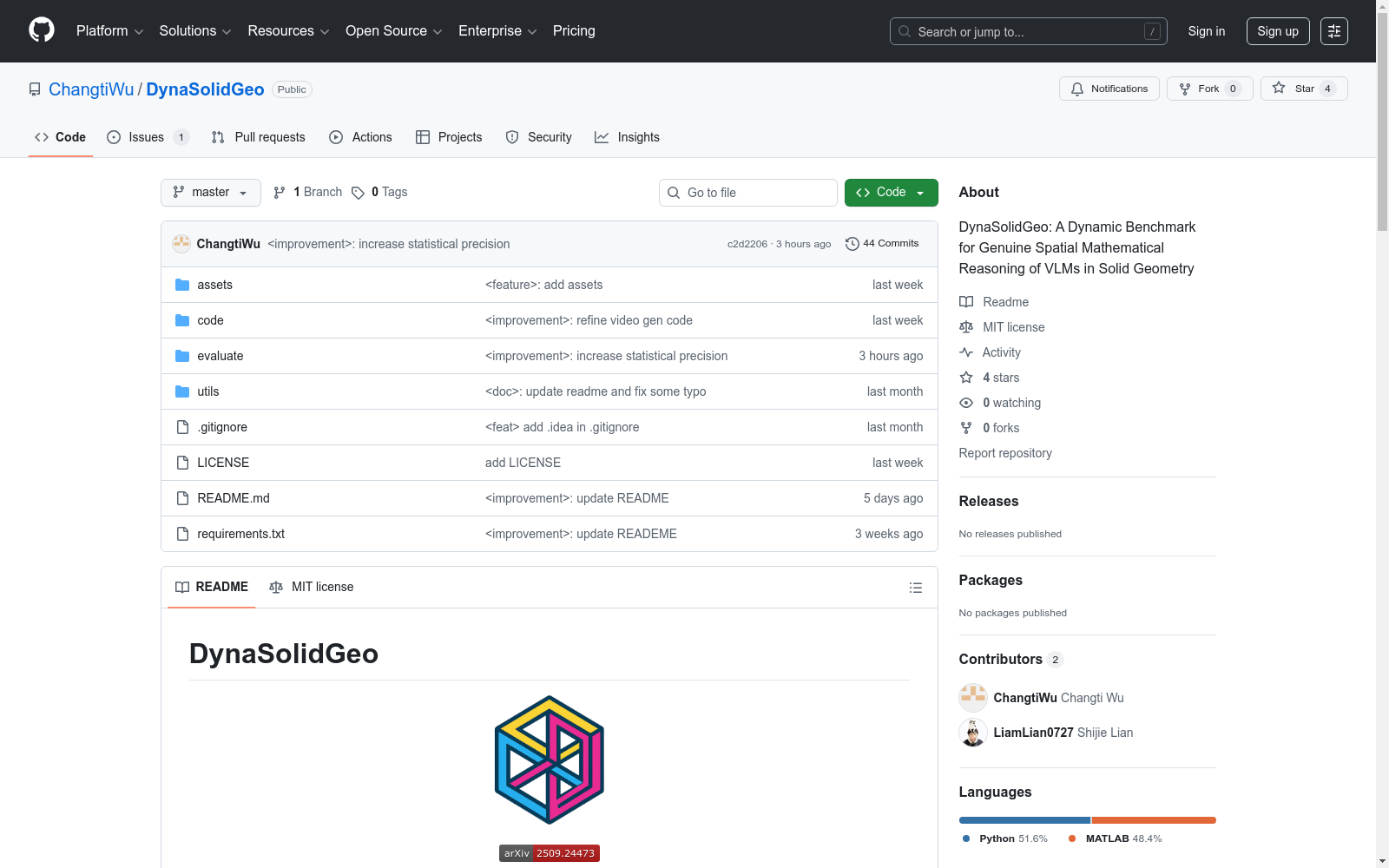Click the README.md file icon

(x=182, y=498)
